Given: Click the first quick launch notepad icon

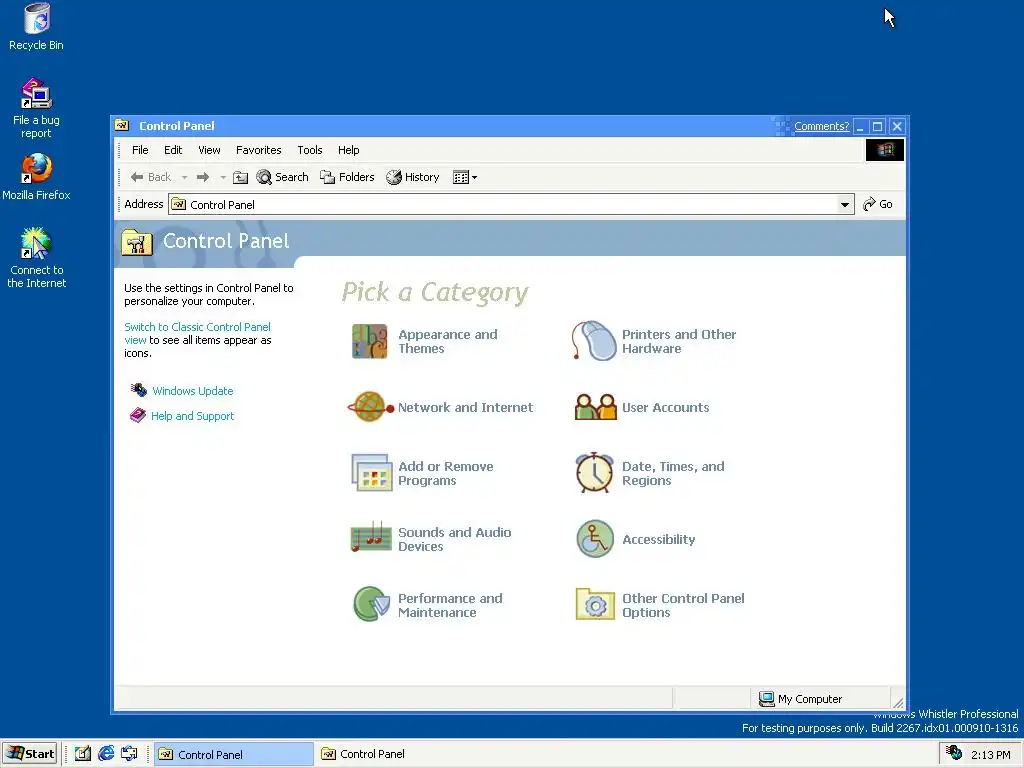Looking at the screenshot, I should 82,754.
